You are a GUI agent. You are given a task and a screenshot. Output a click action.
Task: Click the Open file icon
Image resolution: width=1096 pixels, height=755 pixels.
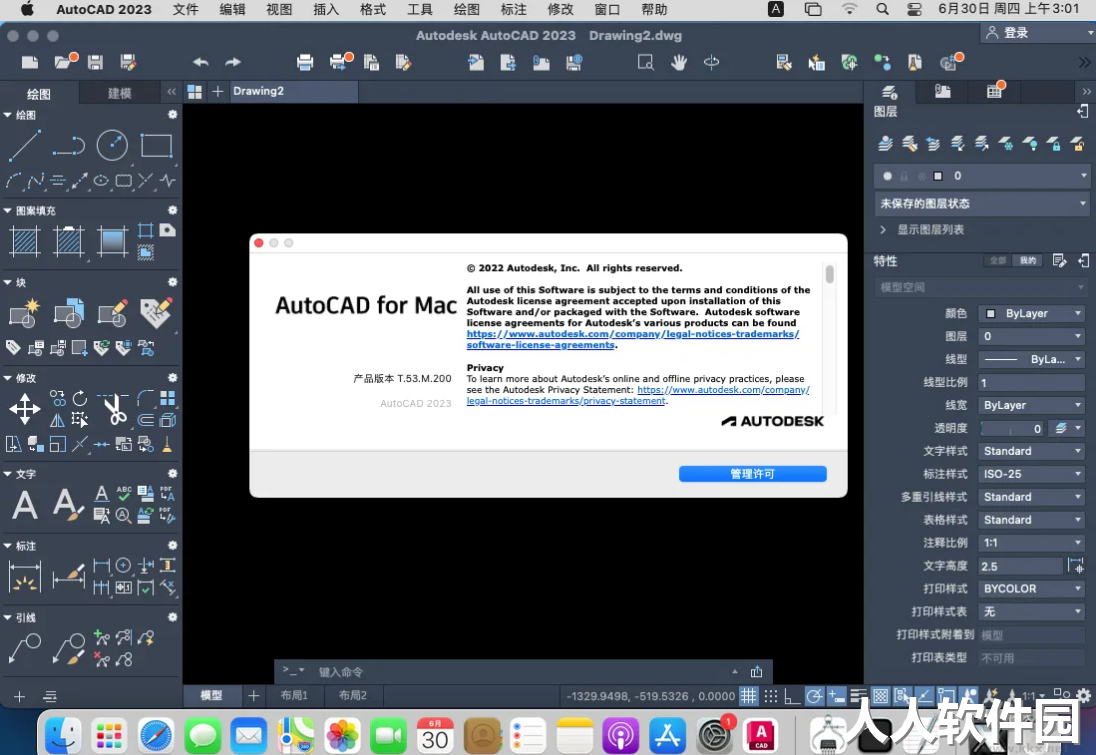(65, 62)
